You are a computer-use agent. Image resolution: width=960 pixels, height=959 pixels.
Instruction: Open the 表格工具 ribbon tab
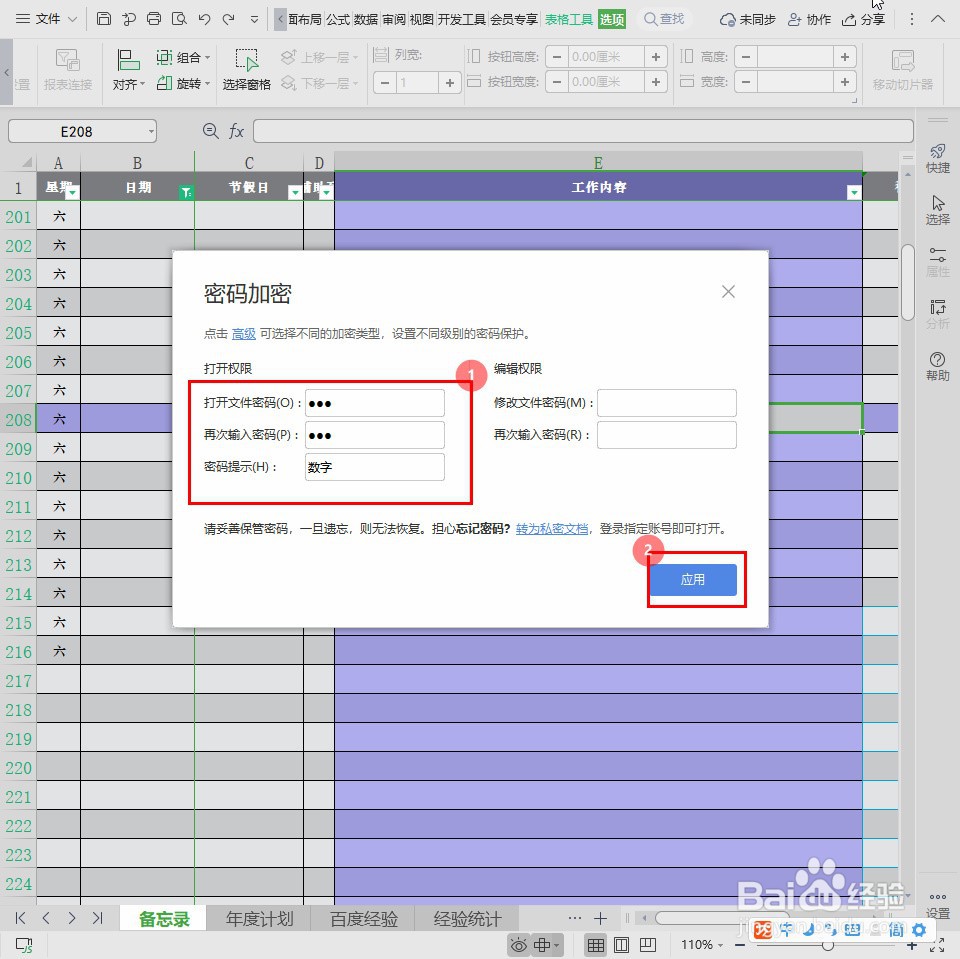[x=569, y=20]
